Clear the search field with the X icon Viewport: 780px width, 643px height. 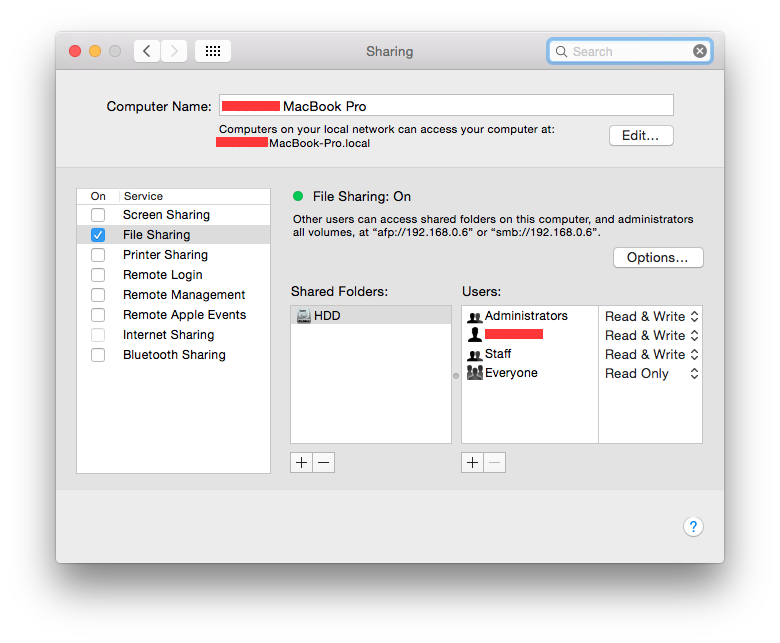pos(699,51)
